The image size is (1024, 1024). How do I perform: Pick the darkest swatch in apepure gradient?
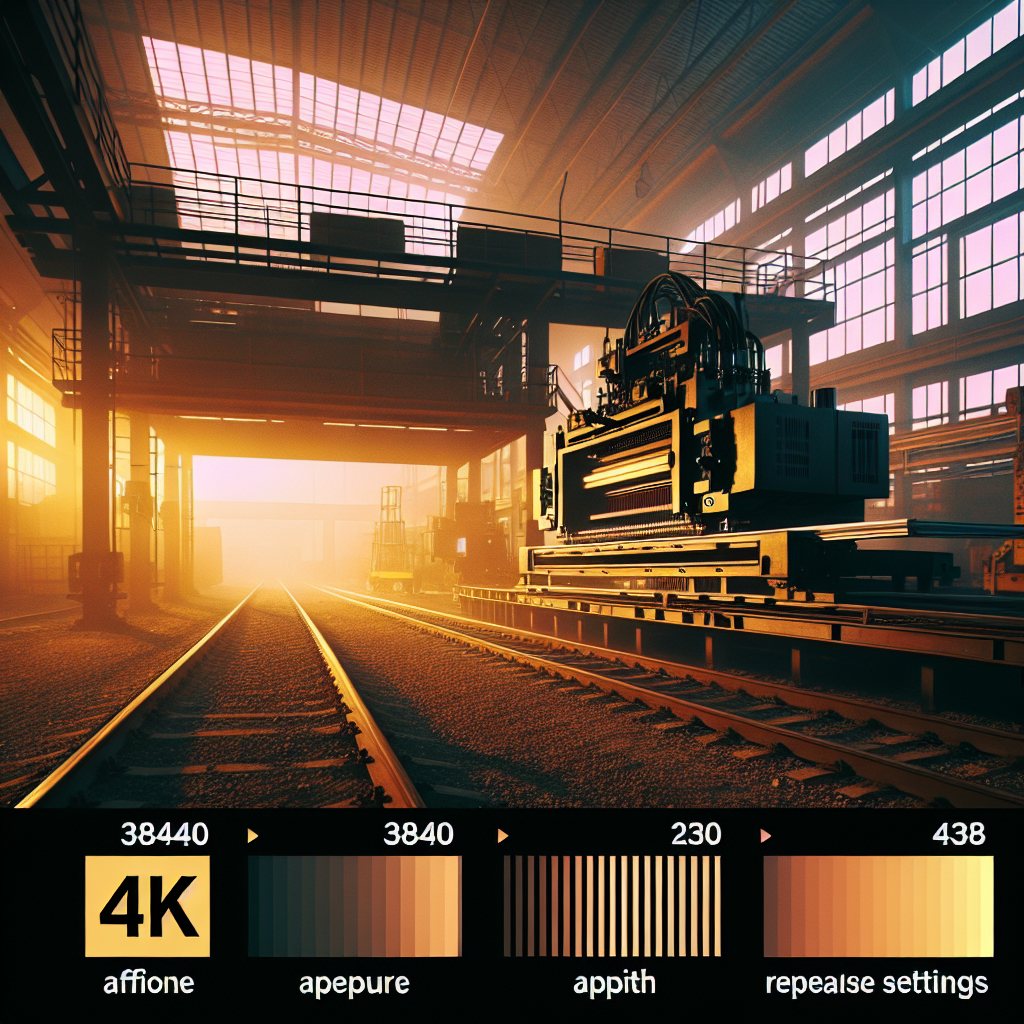point(258,906)
